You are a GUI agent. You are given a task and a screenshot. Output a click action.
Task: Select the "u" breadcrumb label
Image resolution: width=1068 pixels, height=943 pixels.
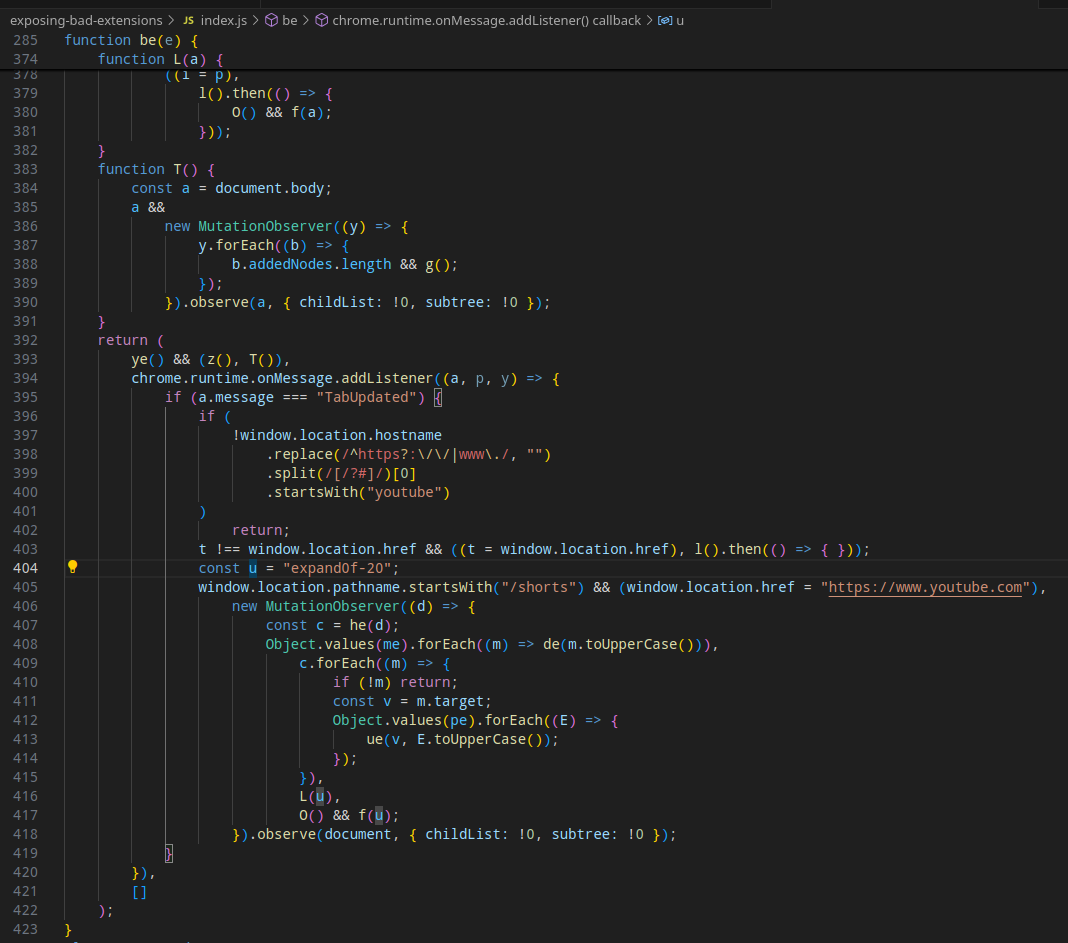680,20
